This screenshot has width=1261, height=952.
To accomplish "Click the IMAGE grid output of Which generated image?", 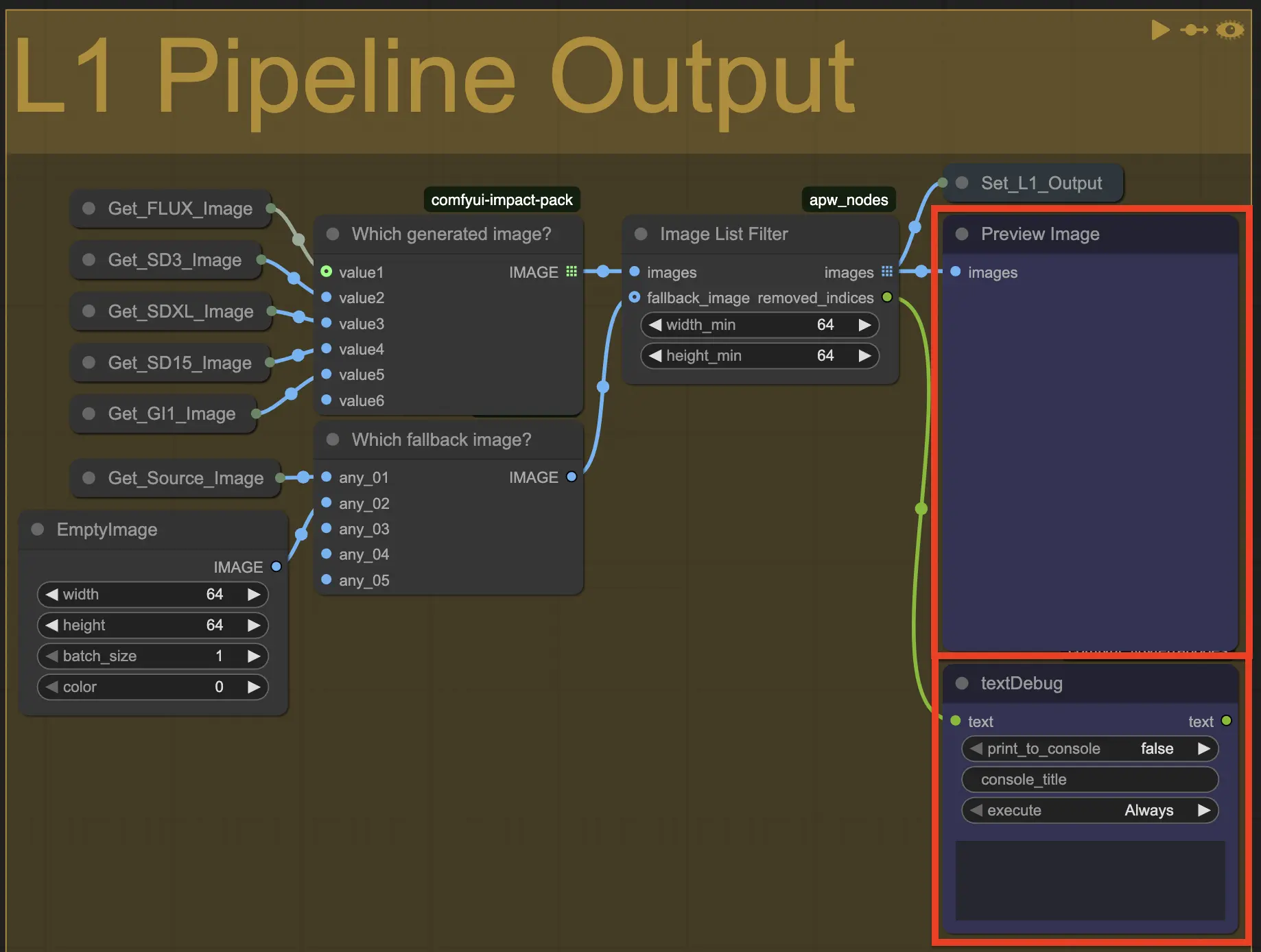I will (x=571, y=272).
